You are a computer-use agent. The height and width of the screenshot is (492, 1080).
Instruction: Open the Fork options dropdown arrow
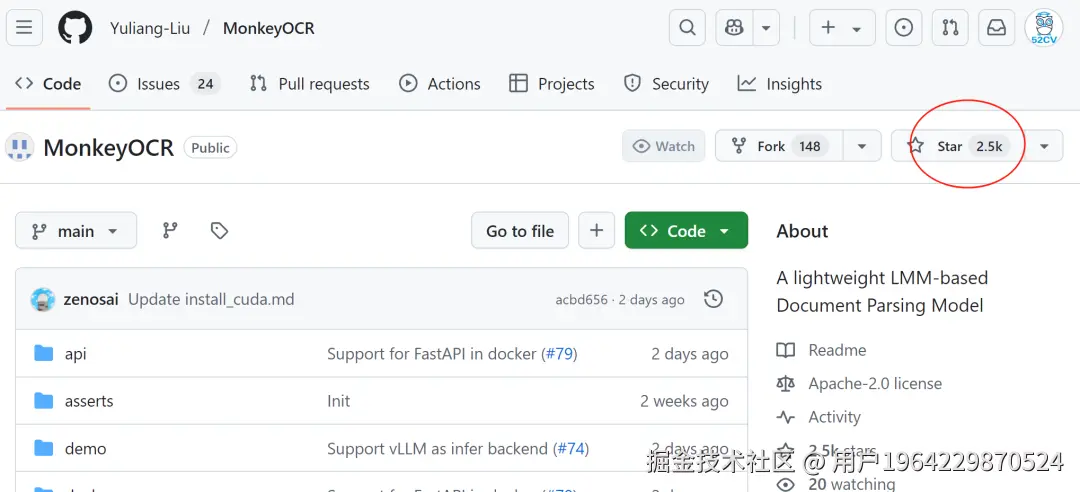[x=861, y=146]
